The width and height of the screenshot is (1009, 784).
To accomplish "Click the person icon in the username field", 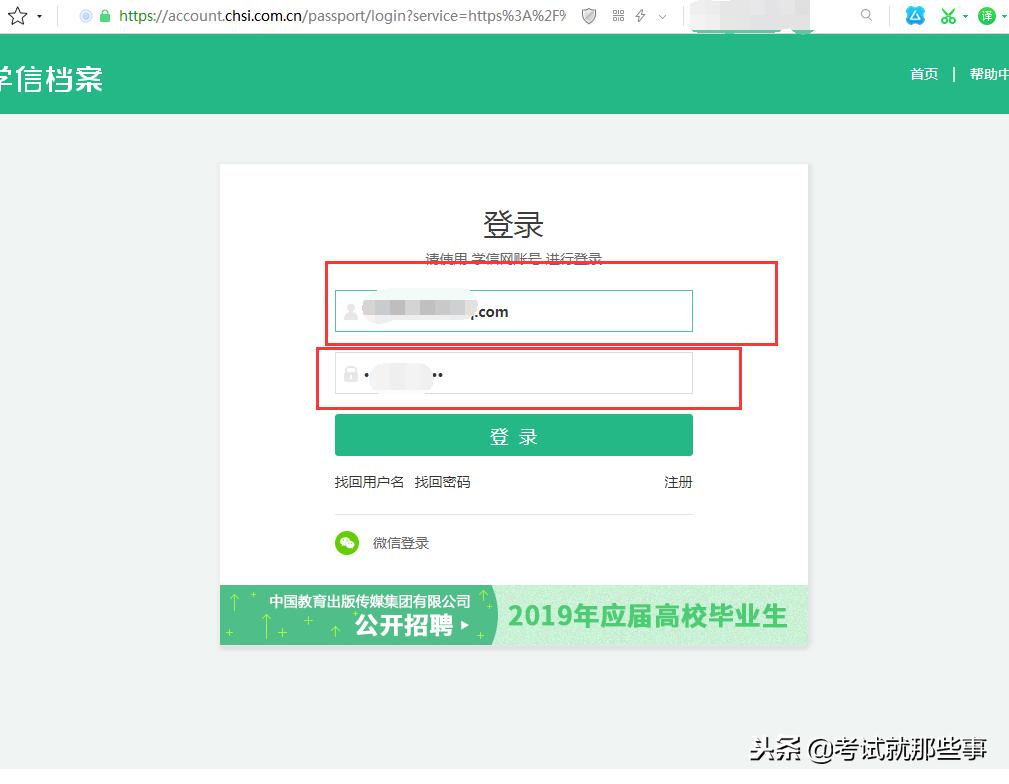I will point(350,311).
